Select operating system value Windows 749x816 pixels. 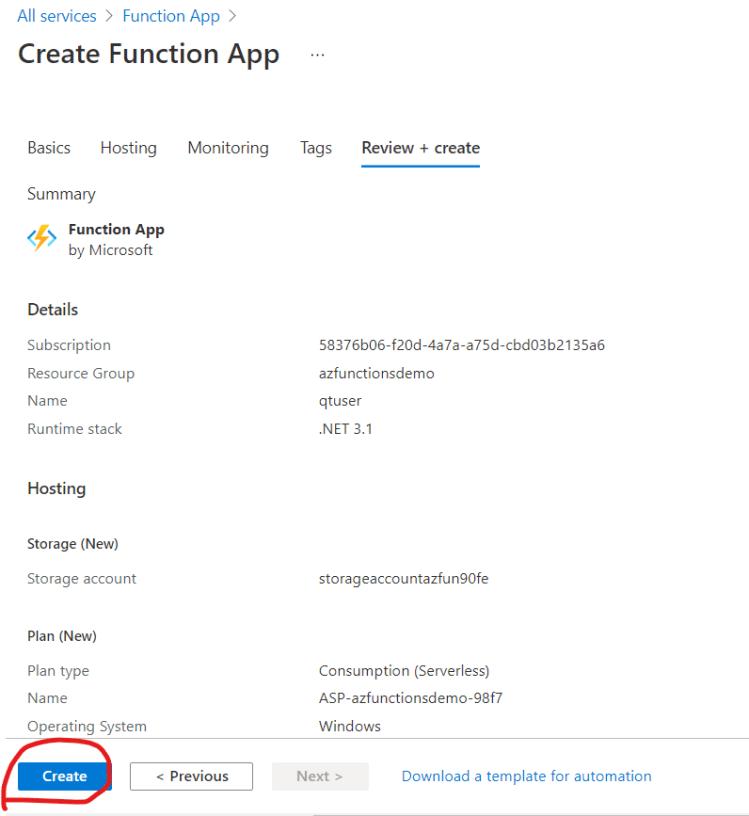(350, 726)
